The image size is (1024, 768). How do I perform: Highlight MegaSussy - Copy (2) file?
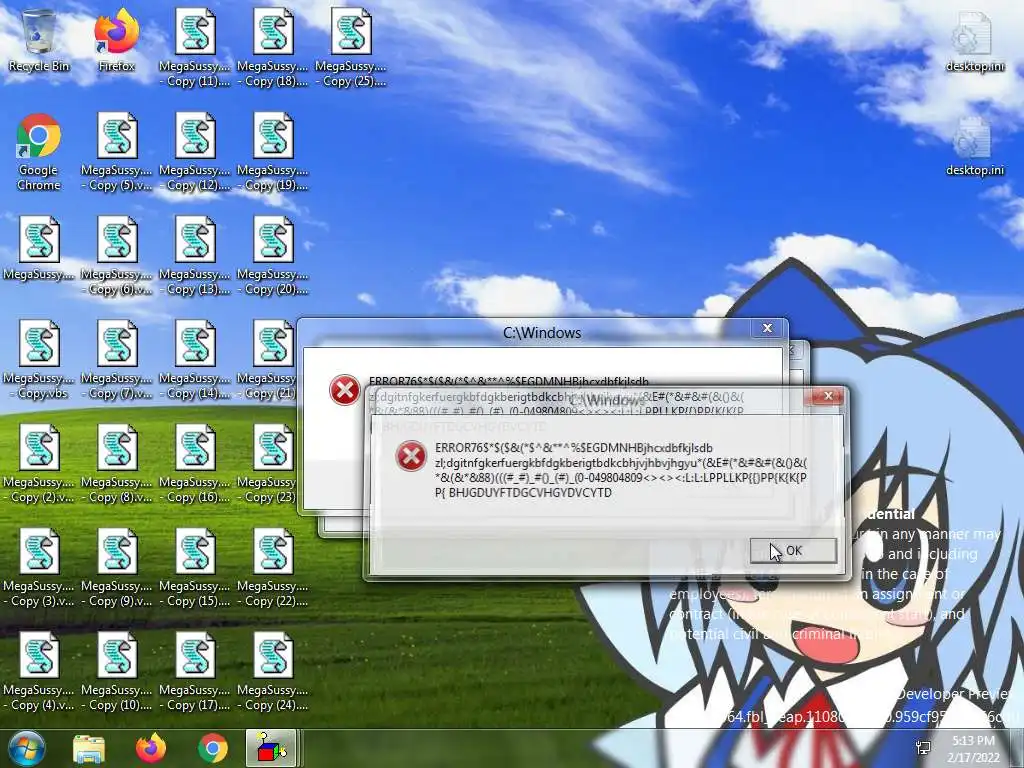[x=39, y=463]
